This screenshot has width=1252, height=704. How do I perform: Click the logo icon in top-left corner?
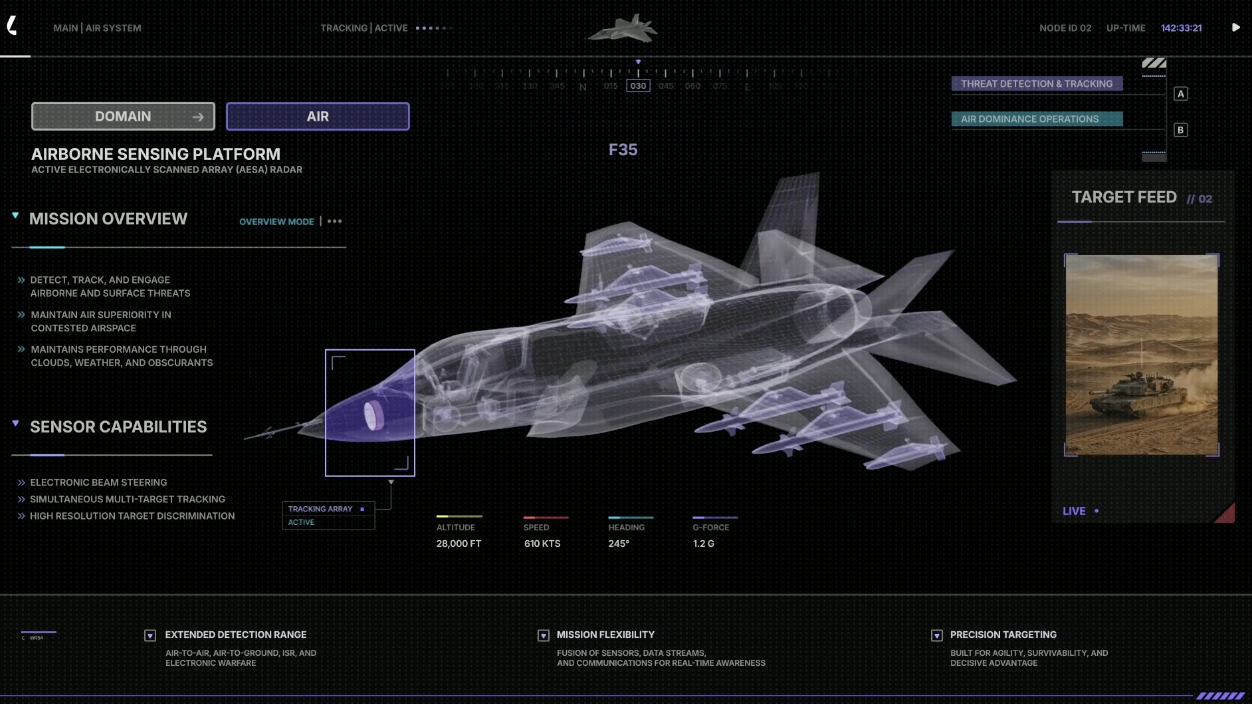12,26
